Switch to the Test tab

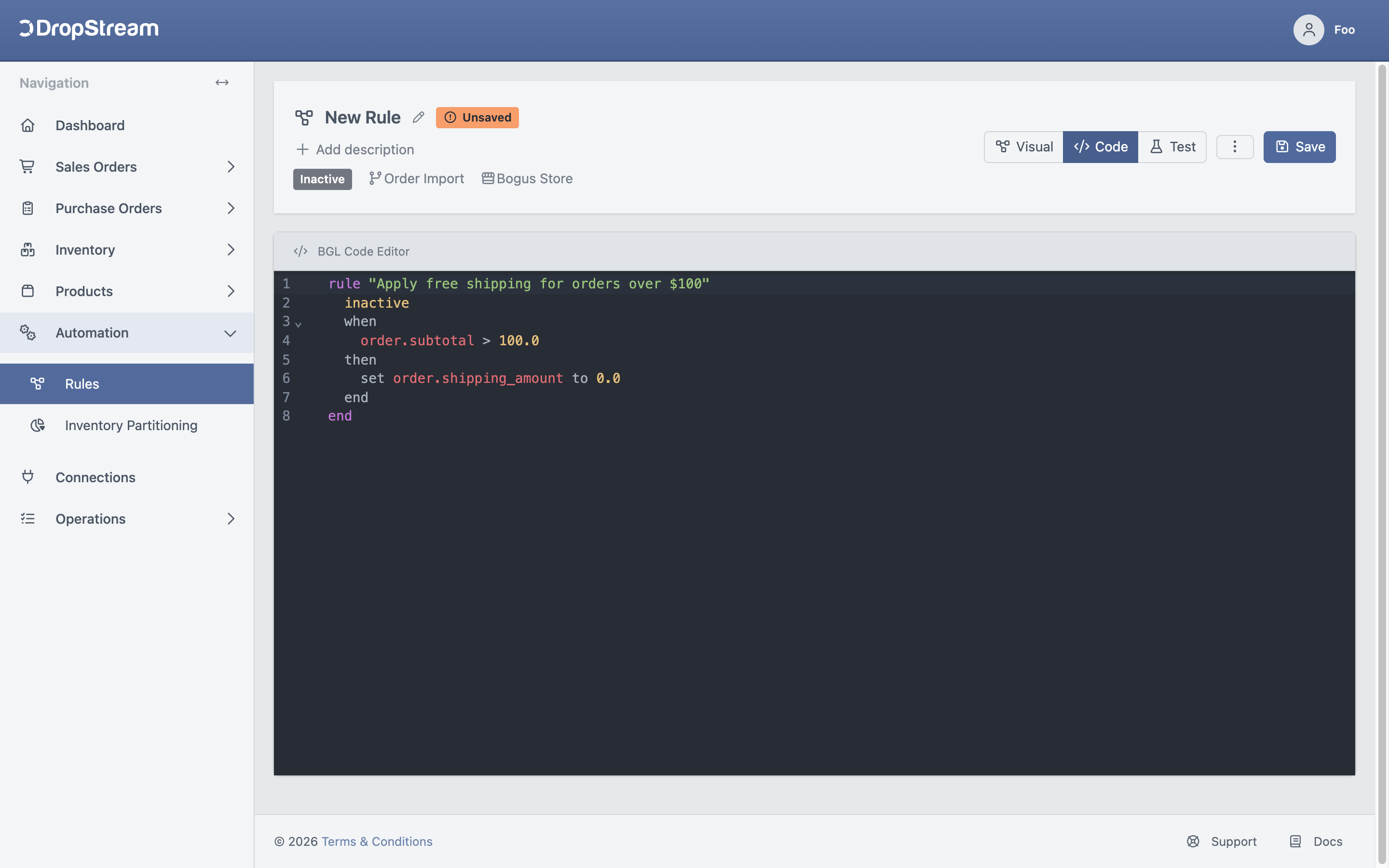(x=1172, y=147)
